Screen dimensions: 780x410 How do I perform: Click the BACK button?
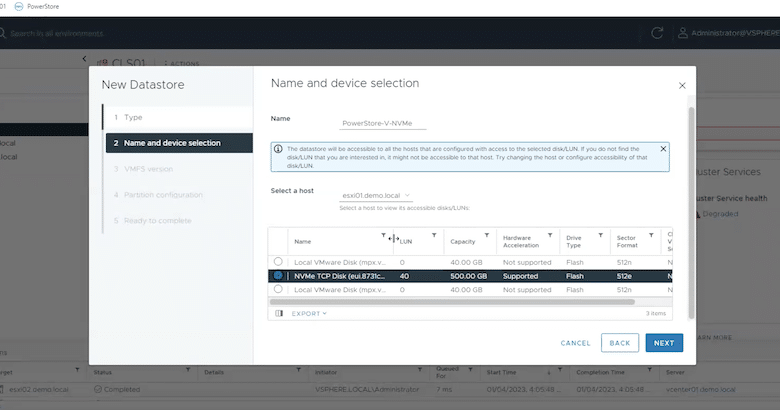[x=620, y=343]
